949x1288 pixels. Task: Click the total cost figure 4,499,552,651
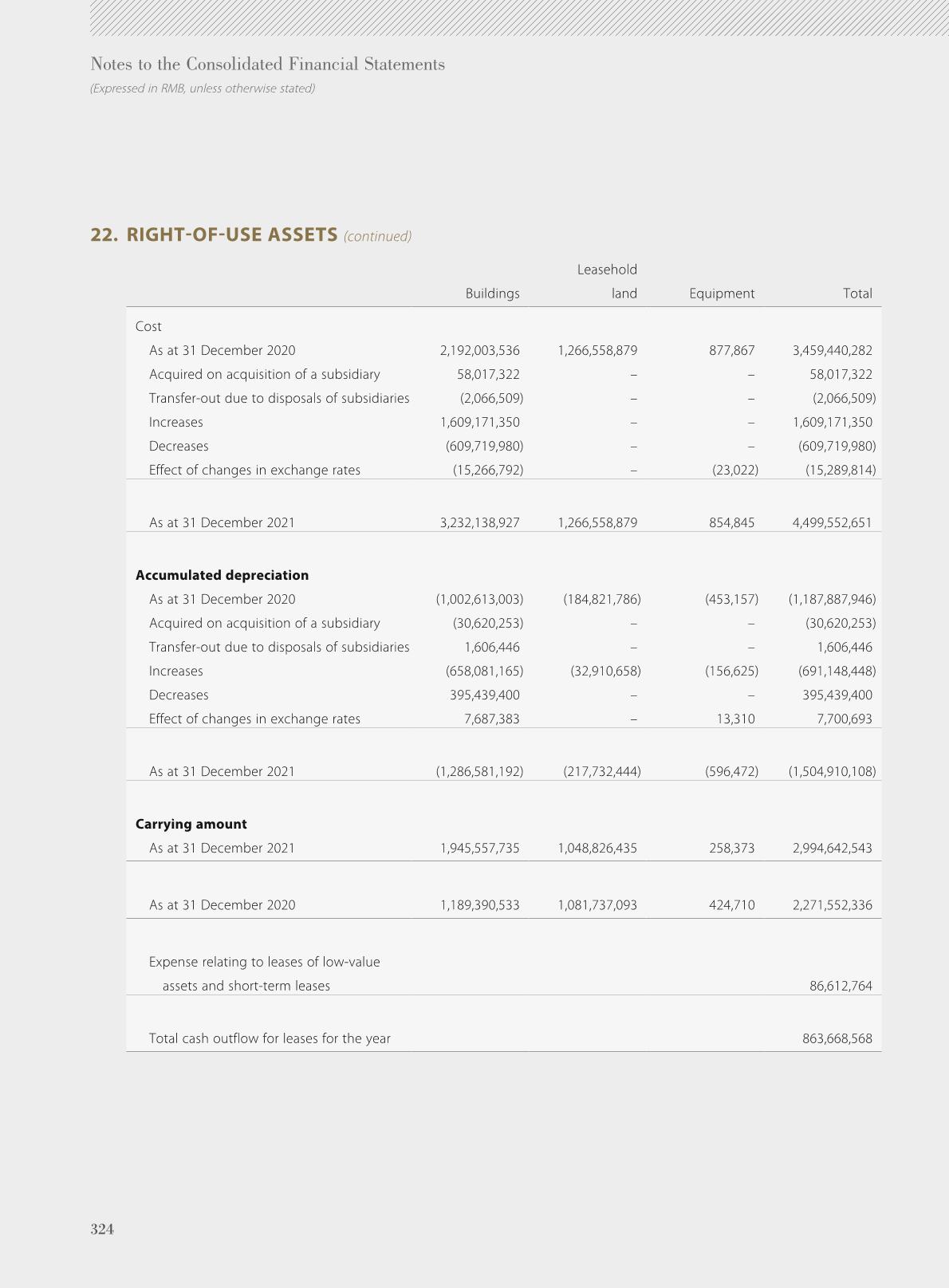[x=833, y=522]
